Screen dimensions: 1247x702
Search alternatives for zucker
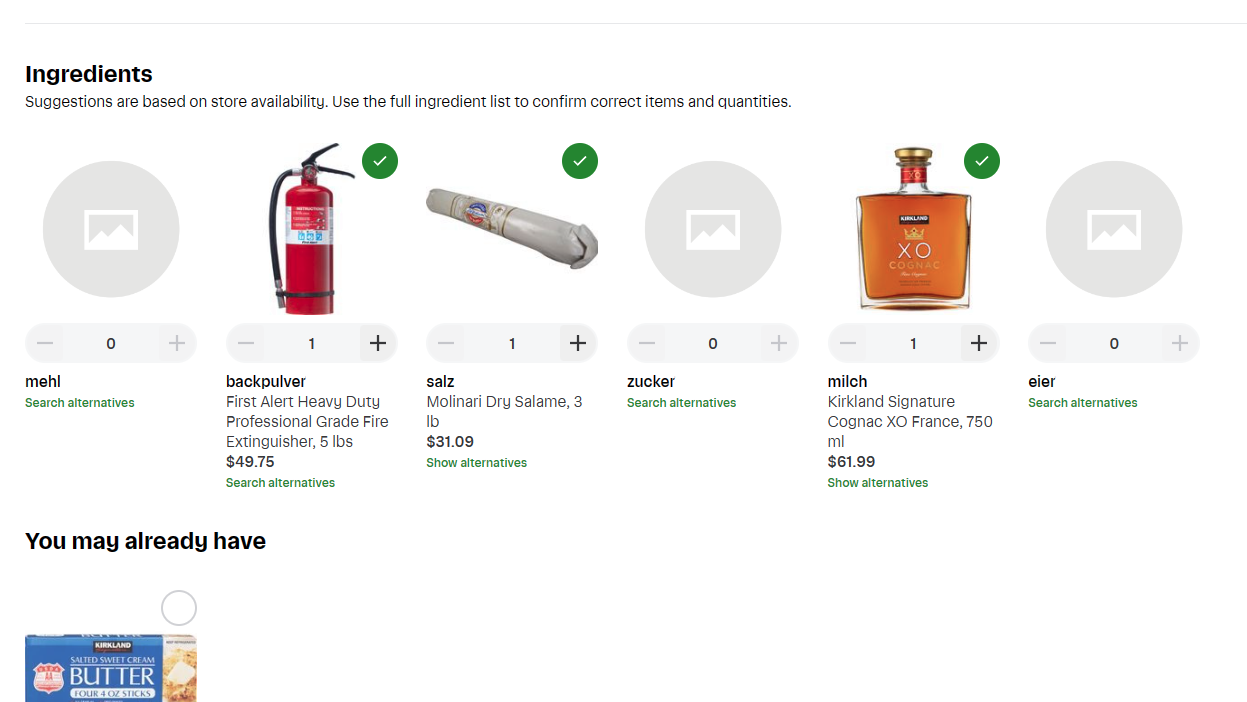681,403
